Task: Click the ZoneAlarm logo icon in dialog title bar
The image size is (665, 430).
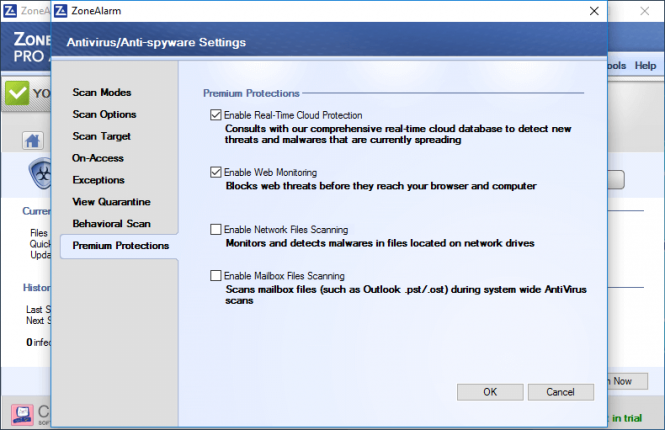Action: click(x=61, y=11)
